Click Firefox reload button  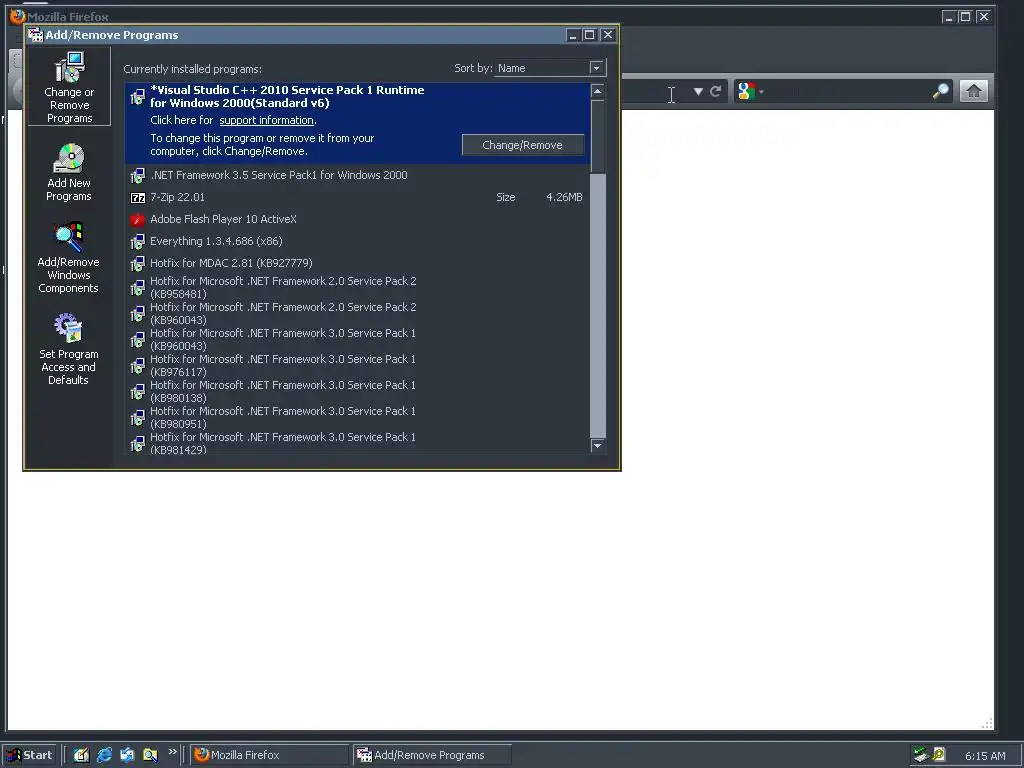716,91
